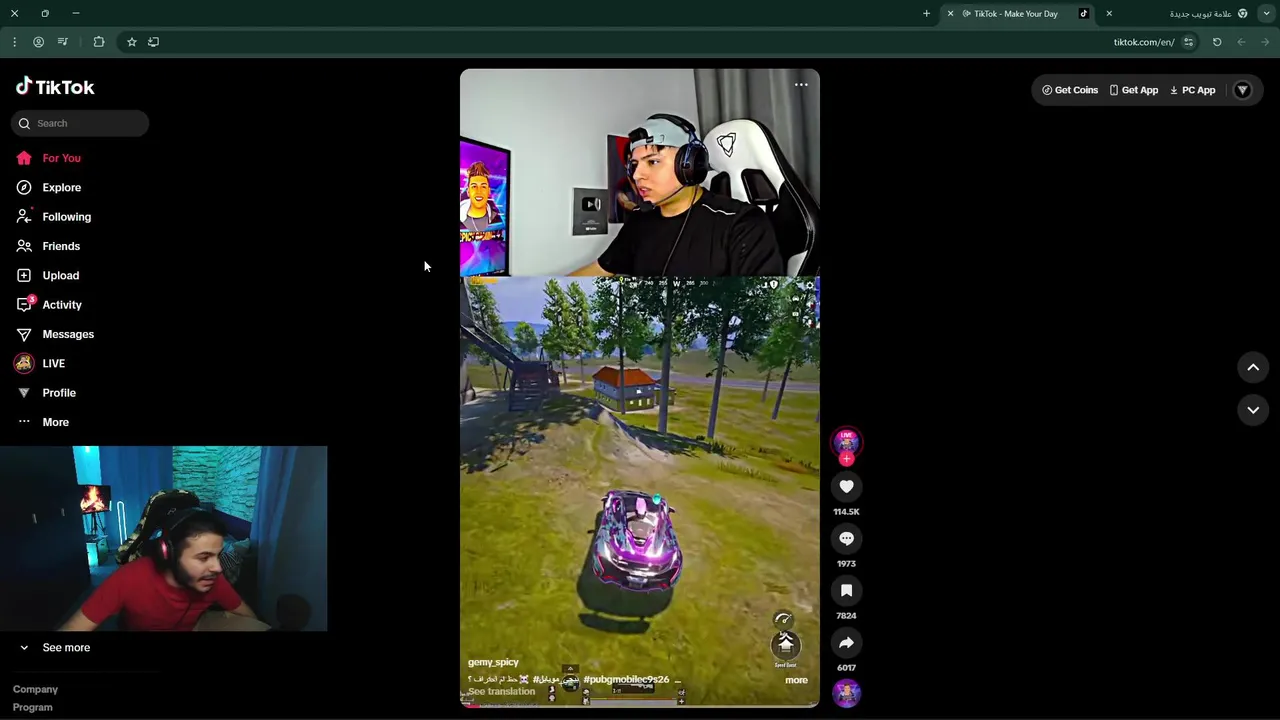Screen dimensions: 1280x720
Task: Open the Chrome profile icon
Action: pos(38,42)
